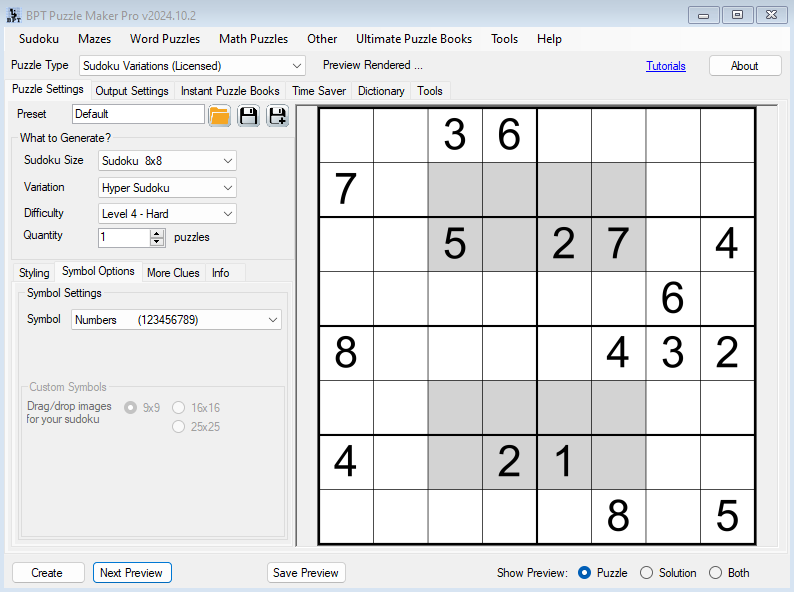This screenshot has width=794, height=592.
Task: Select Solution preview radio button
Action: click(x=646, y=573)
